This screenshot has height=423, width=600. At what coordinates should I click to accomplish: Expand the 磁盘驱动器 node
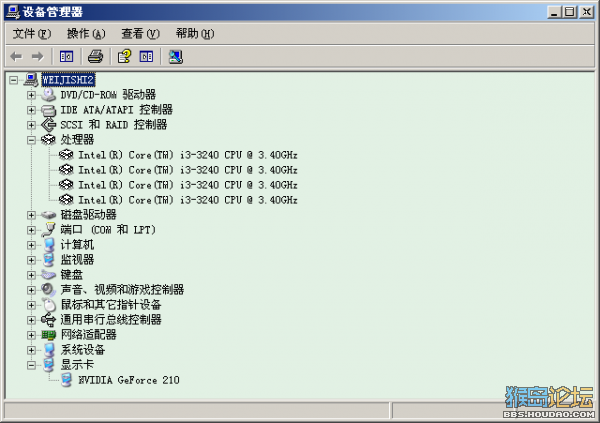click(31, 215)
